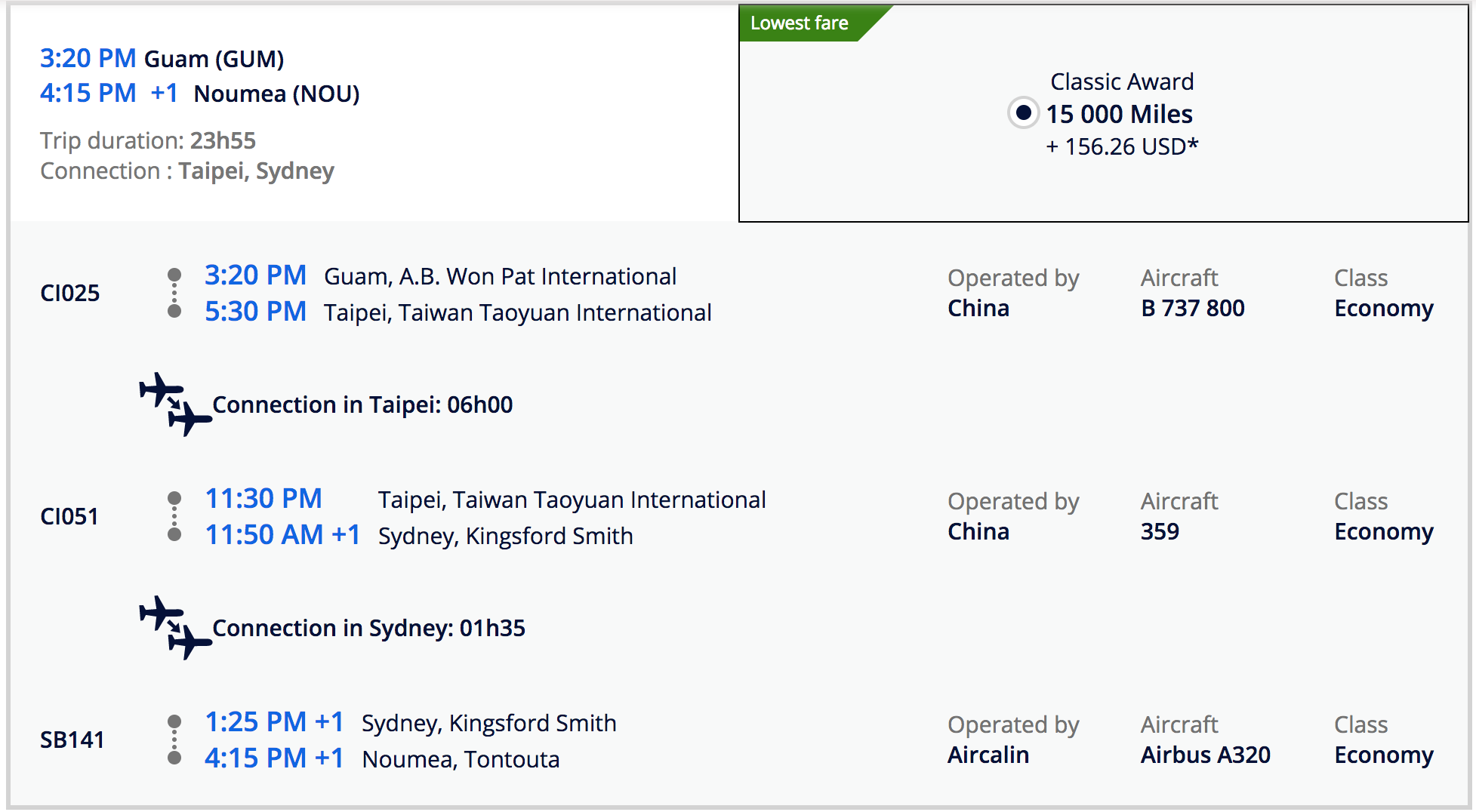Screen dimensions: 1476x812
Task: Click the Taipei connection transfer icon
Action: (174, 404)
